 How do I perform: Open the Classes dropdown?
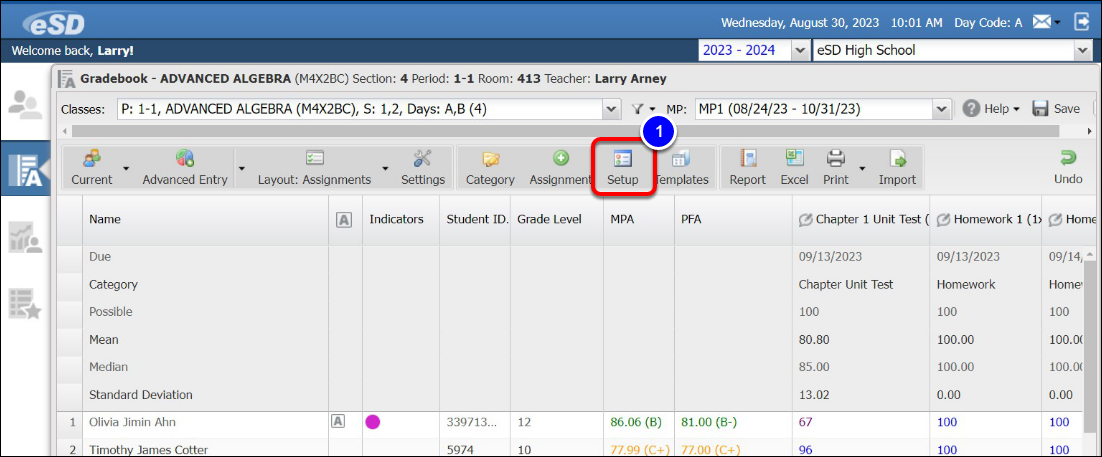pos(612,109)
